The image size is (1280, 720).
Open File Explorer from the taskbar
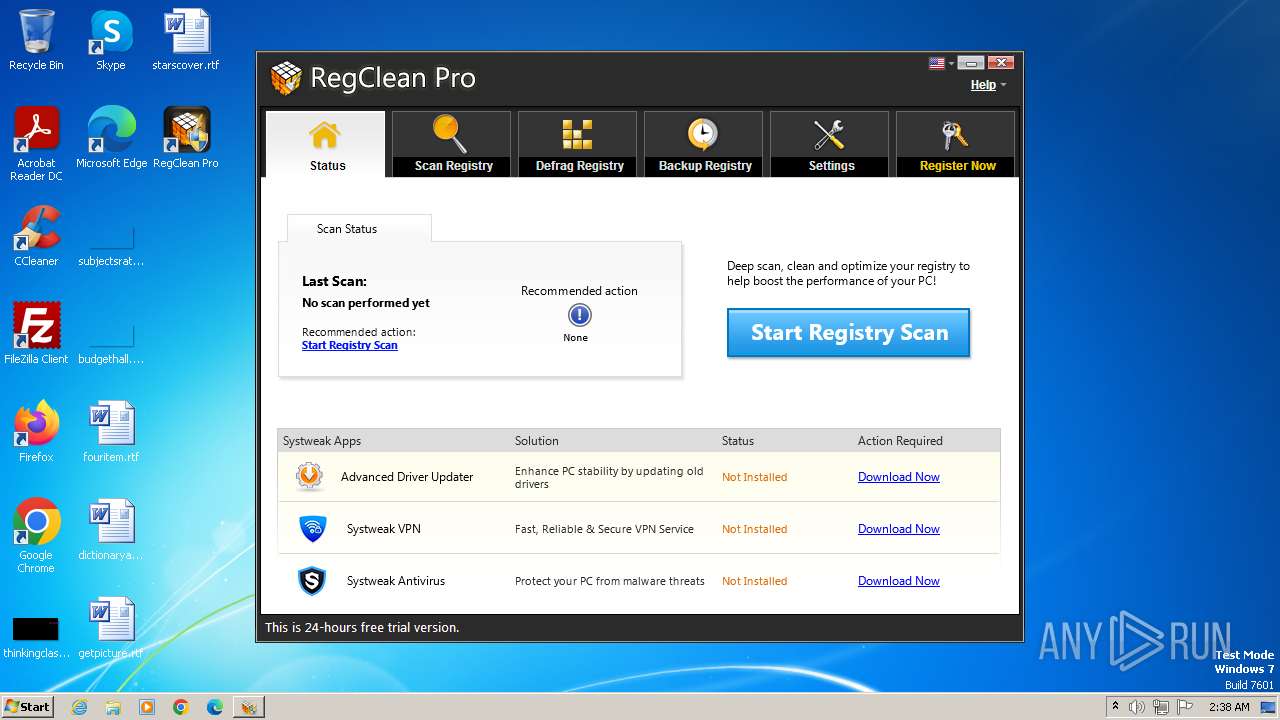pyautogui.click(x=113, y=707)
